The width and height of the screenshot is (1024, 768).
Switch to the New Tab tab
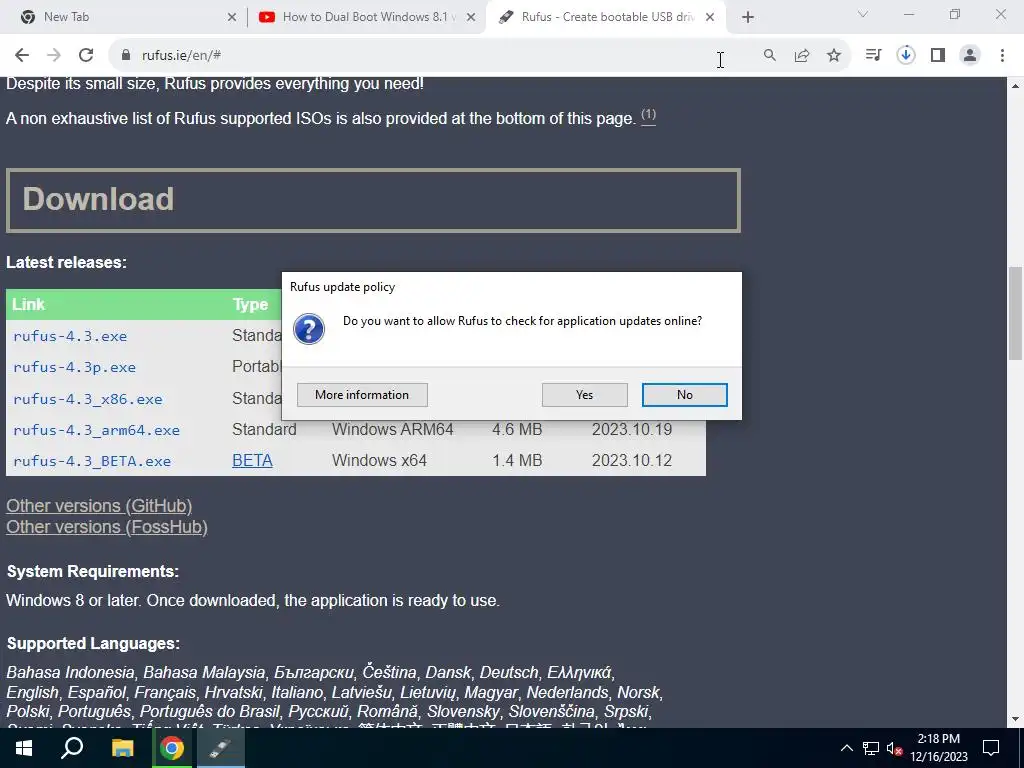[x=124, y=18]
